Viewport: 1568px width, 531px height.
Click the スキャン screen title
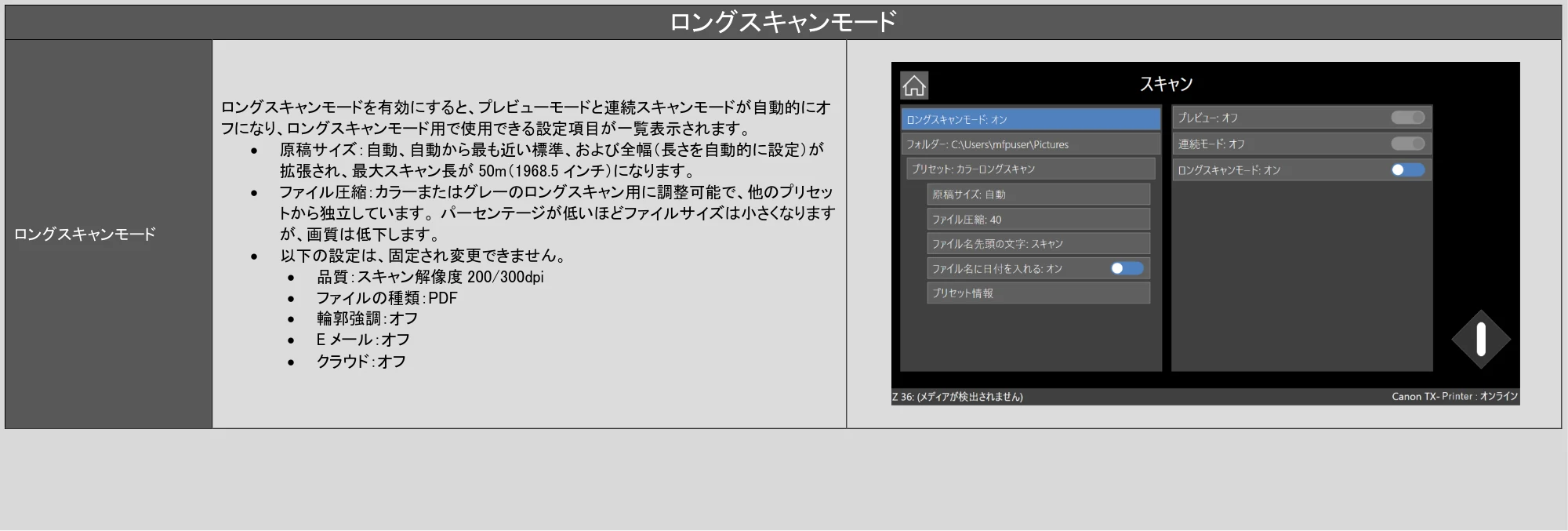[1166, 84]
